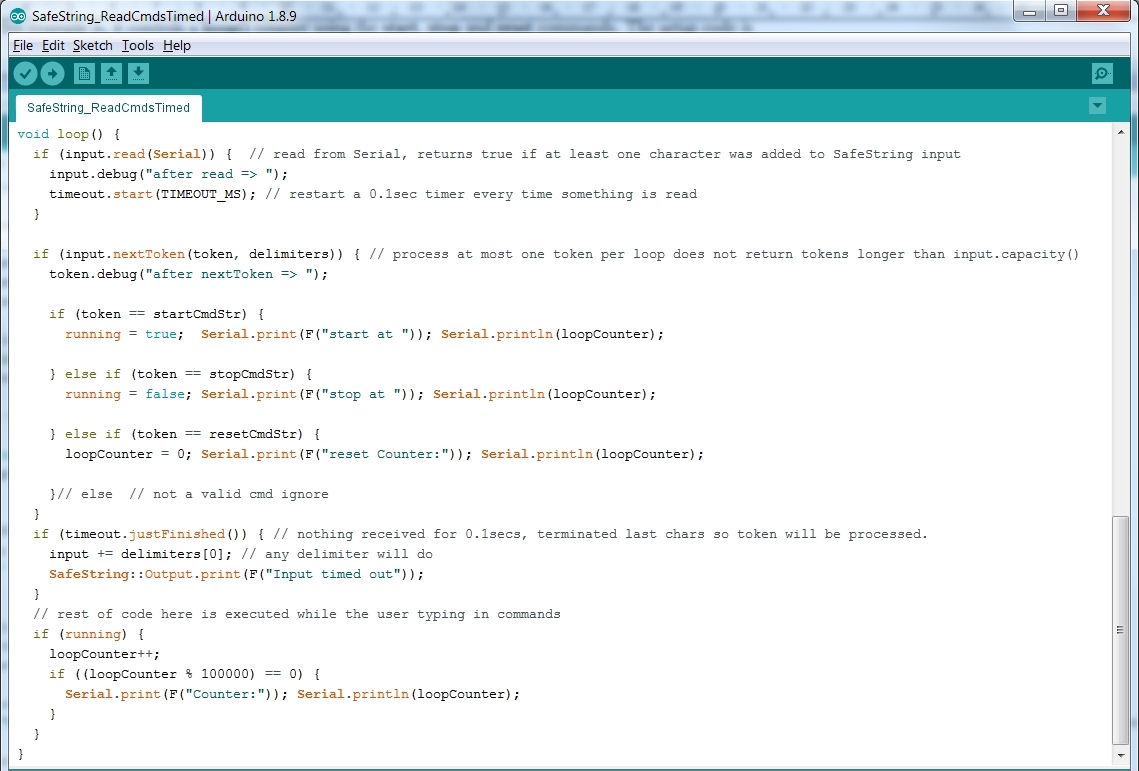Open the Sketch menu
Viewport: 1139px width, 771px height.
(92, 45)
